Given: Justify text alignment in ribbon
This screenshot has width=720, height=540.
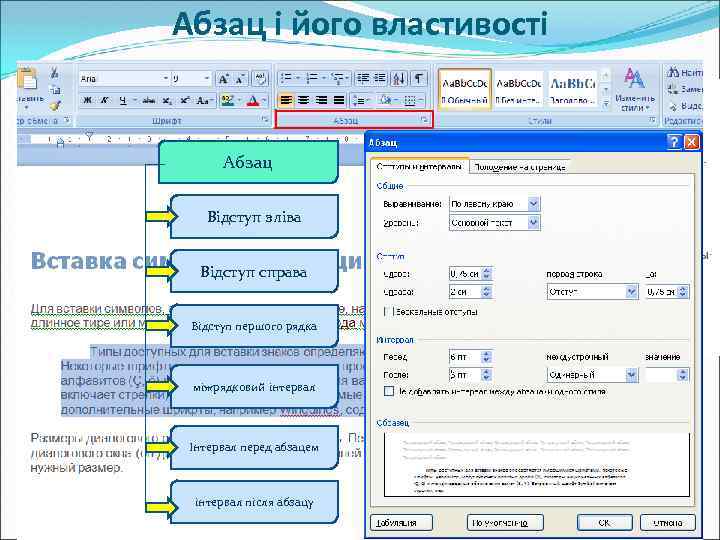Looking at the screenshot, I should click(x=339, y=100).
